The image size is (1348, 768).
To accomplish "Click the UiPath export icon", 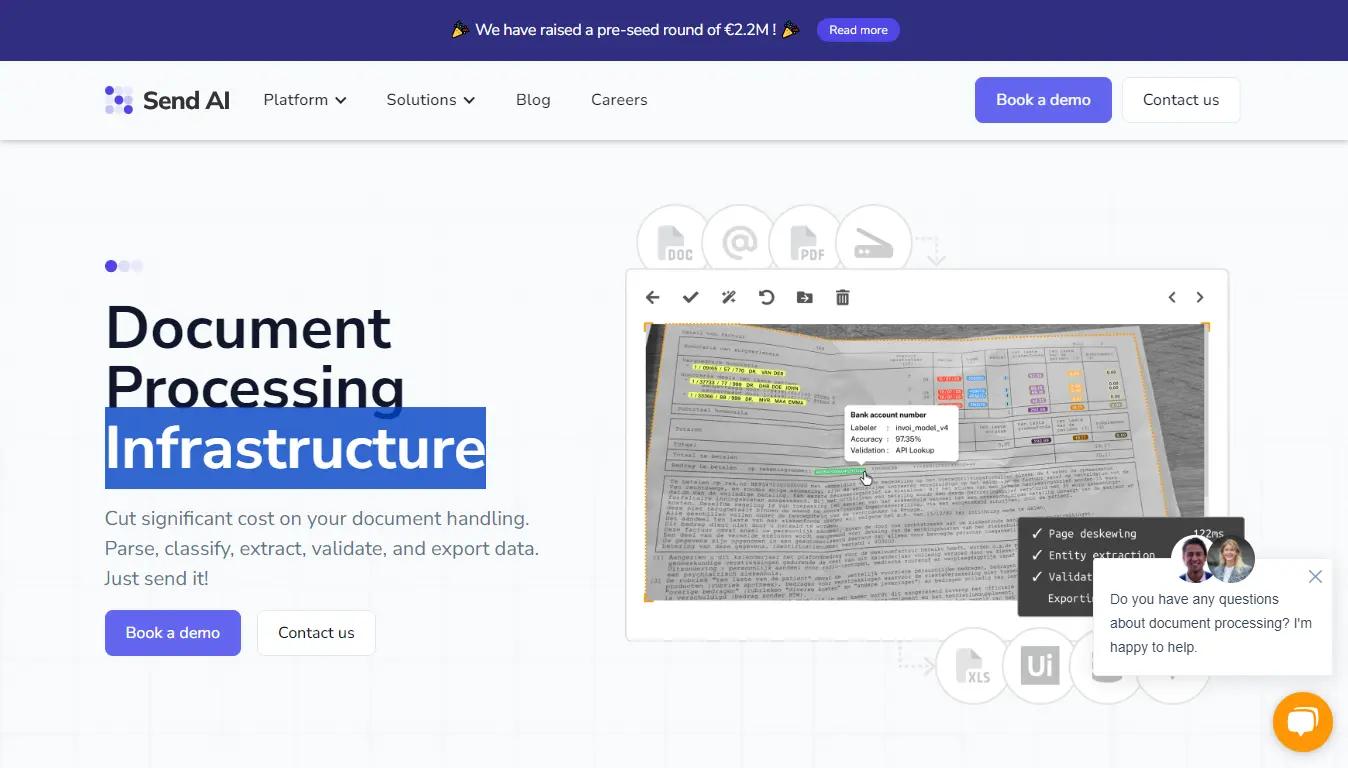I will (x=1039, y=665).
